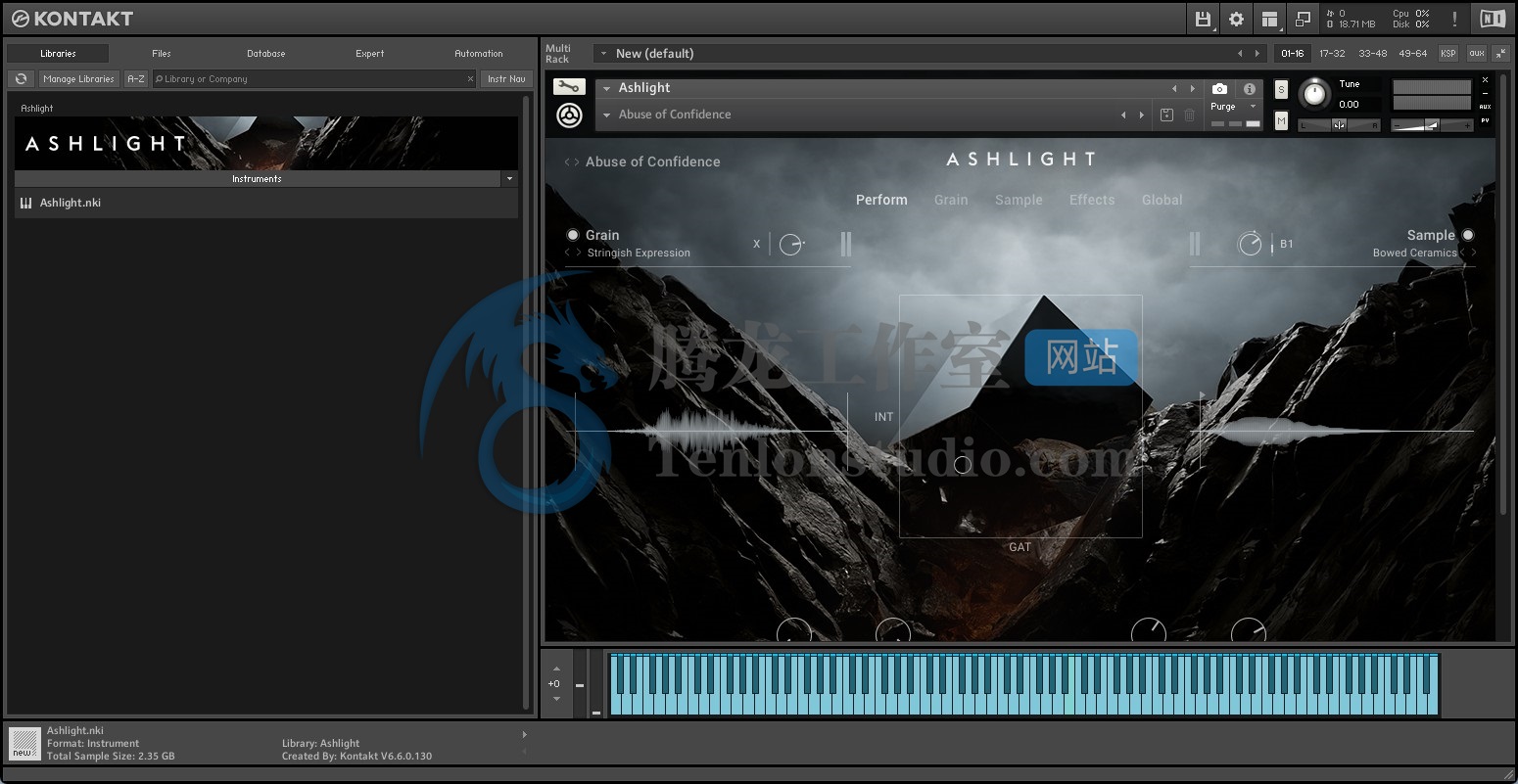Viewport: 1518px width, 784px height.
Task: Click the Manage Libraries button
Action: click(x=78, y=78)
